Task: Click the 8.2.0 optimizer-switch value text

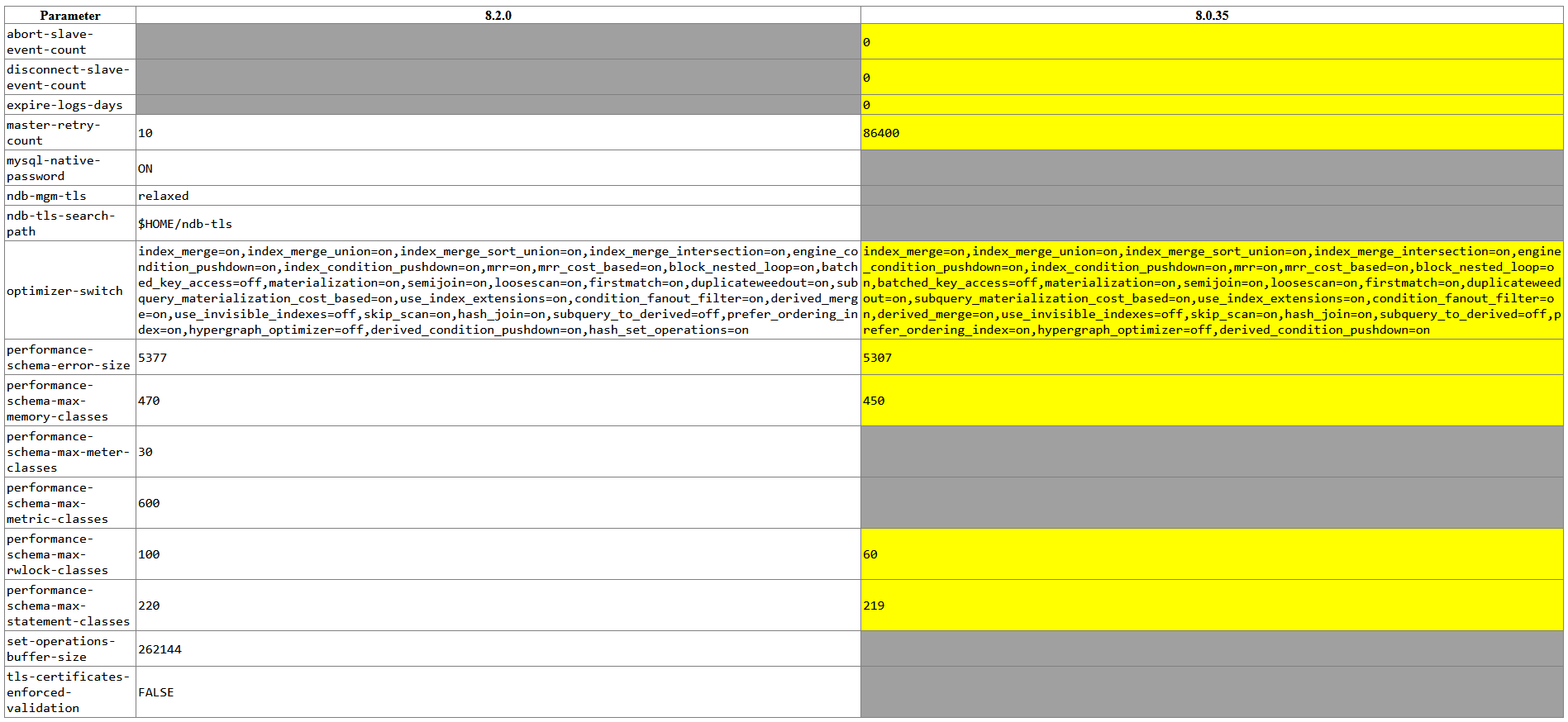Action: (498, 290)
